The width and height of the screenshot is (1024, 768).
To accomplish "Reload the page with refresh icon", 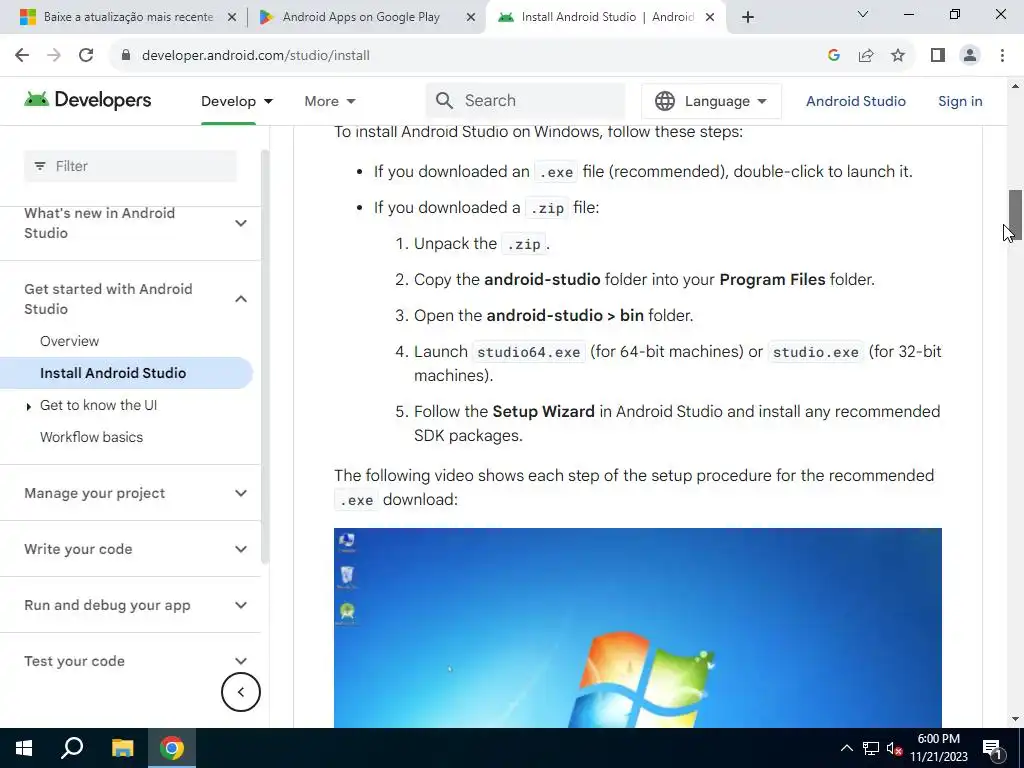I will 86,56.
